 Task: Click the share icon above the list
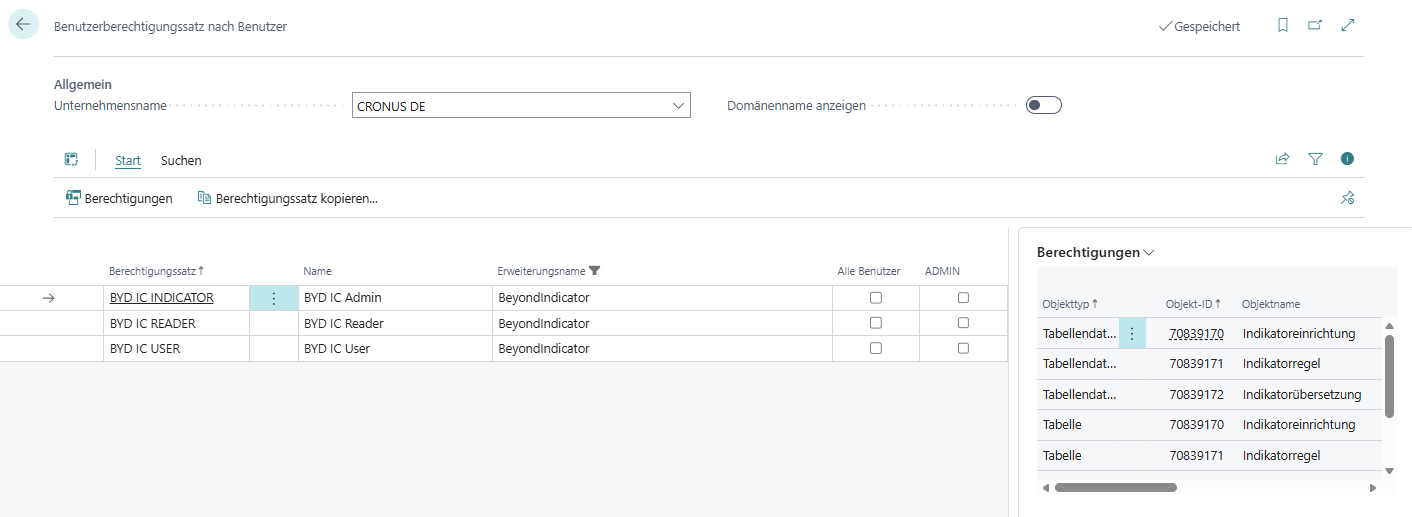coord(1282,159)
